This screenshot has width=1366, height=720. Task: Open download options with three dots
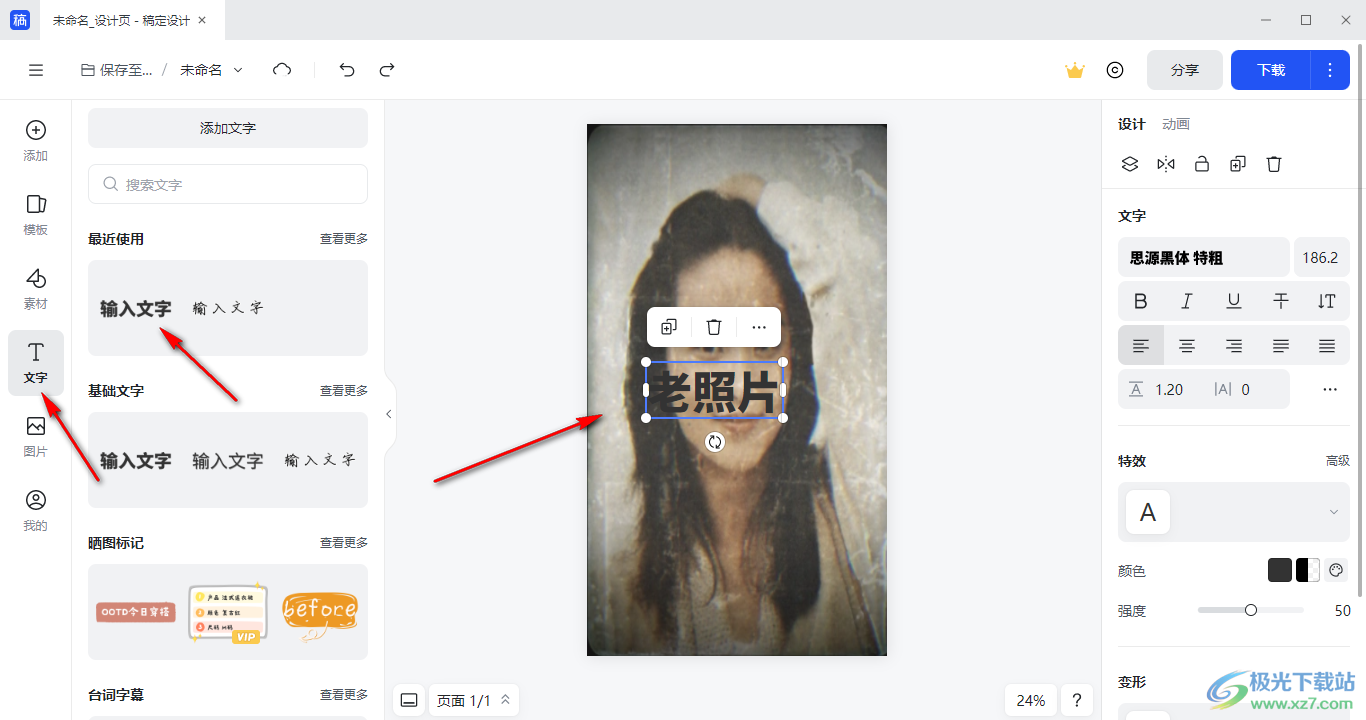(x=1330, y=70)
